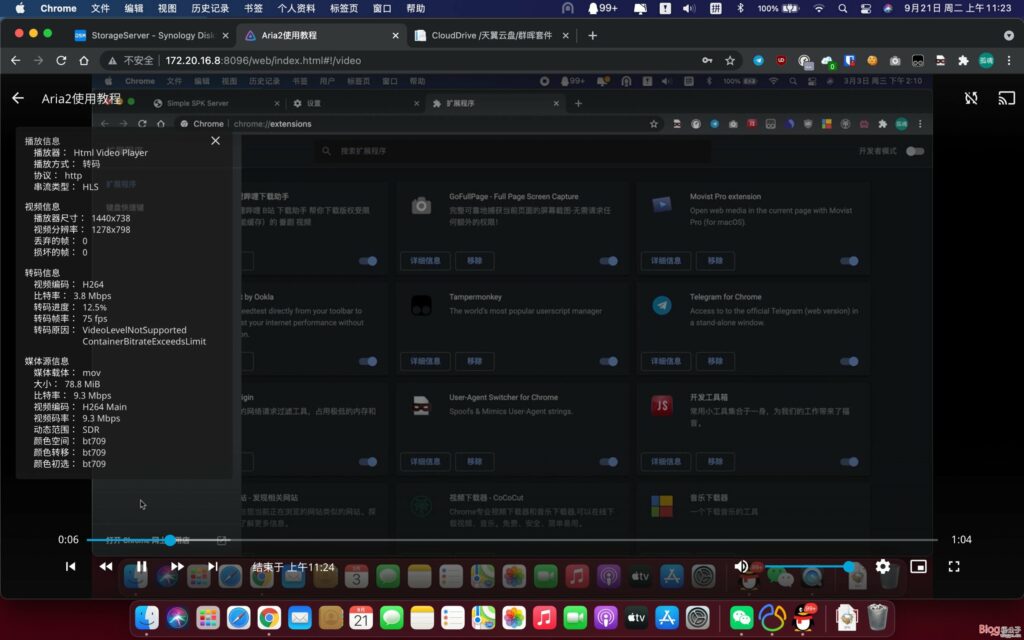This screenshot has height=640, width=1024.
Task: Open player settings gear menu
Action: click(883, 566)
